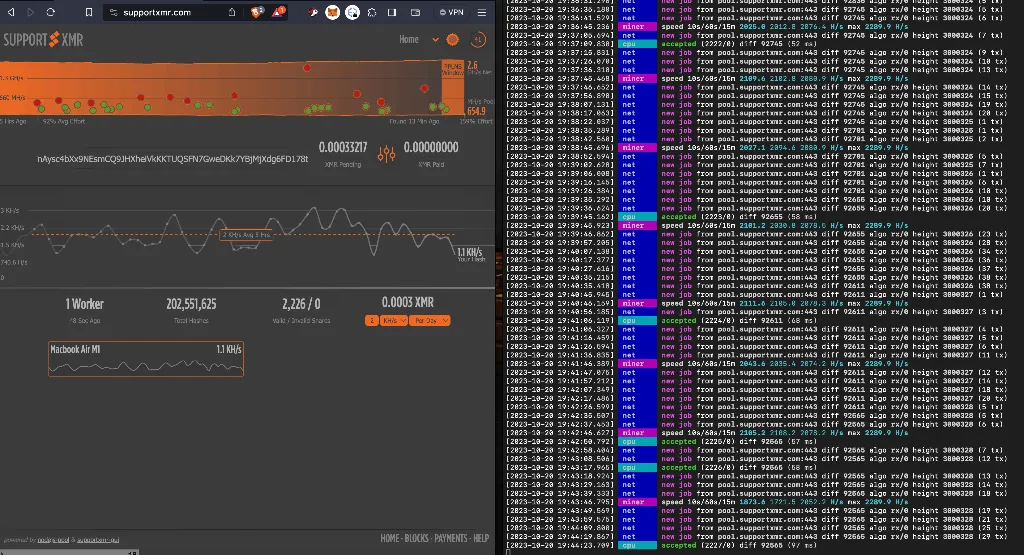Viewport: 1024px width, 555px height.
Task: Open the nodejs-pool footer link
Action: [x=53, y=540]
